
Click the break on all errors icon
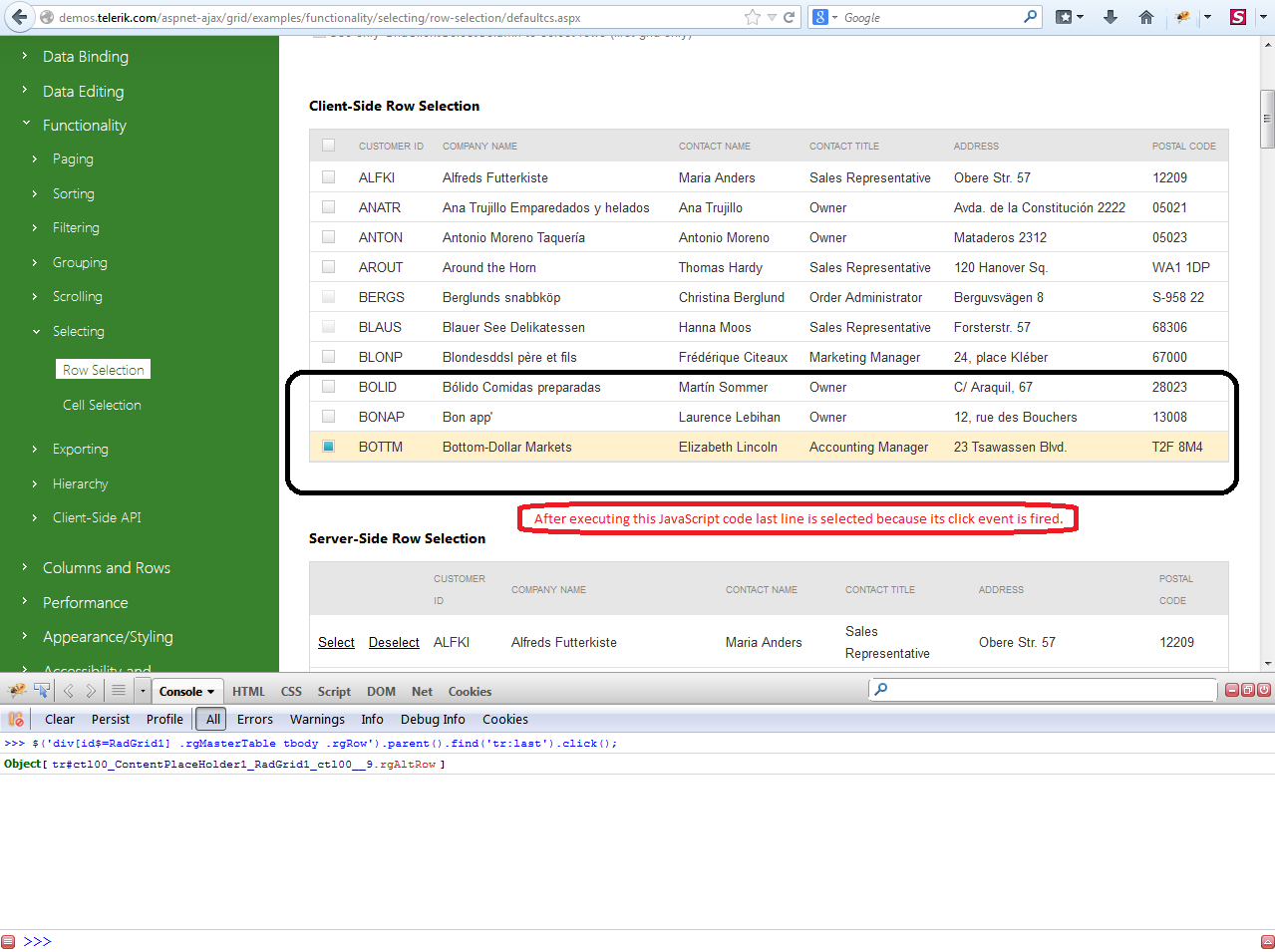tap(16, 719)
